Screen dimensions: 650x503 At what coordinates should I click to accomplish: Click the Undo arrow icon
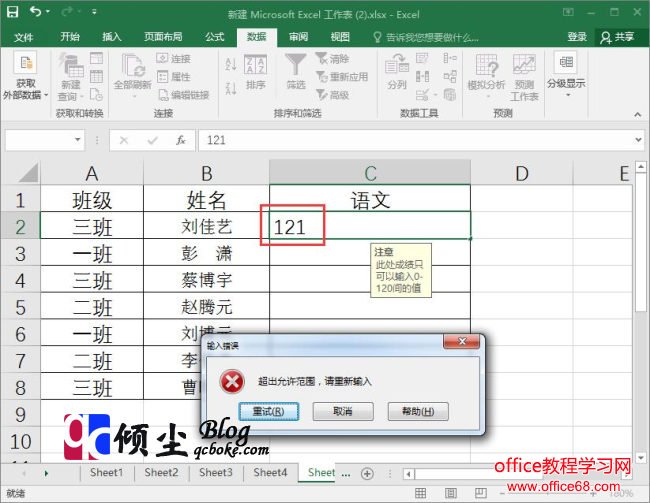pos(36,12)
